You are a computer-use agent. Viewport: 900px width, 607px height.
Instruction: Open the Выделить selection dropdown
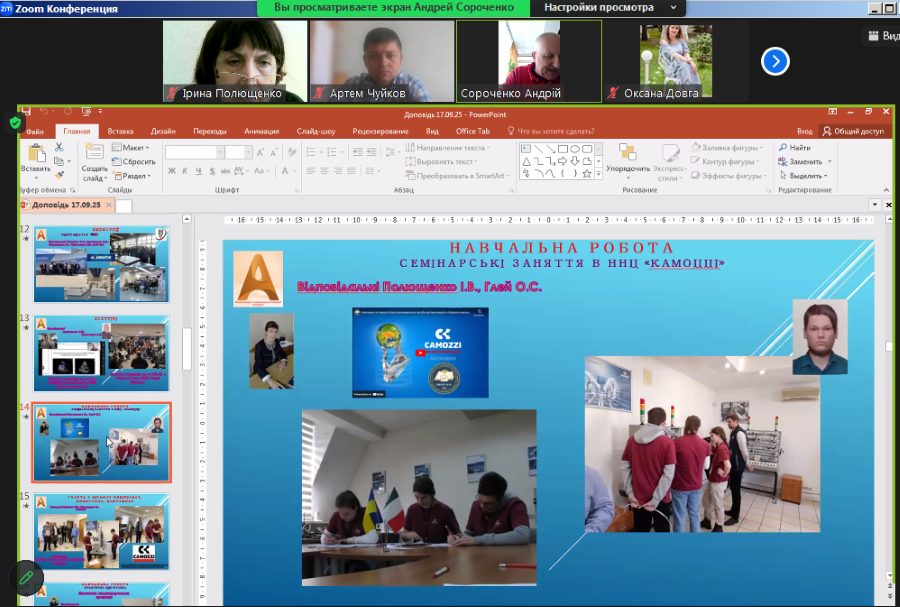point(806,175)
